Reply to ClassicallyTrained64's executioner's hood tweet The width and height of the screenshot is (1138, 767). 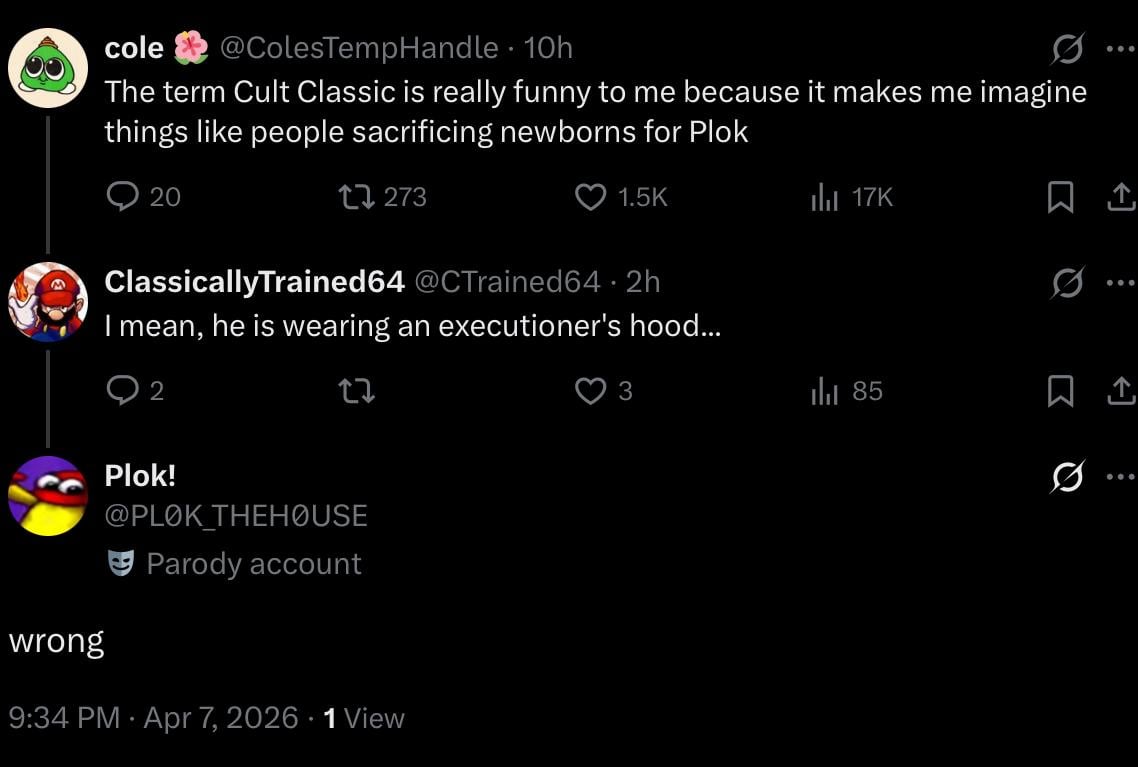pos(122,391)
